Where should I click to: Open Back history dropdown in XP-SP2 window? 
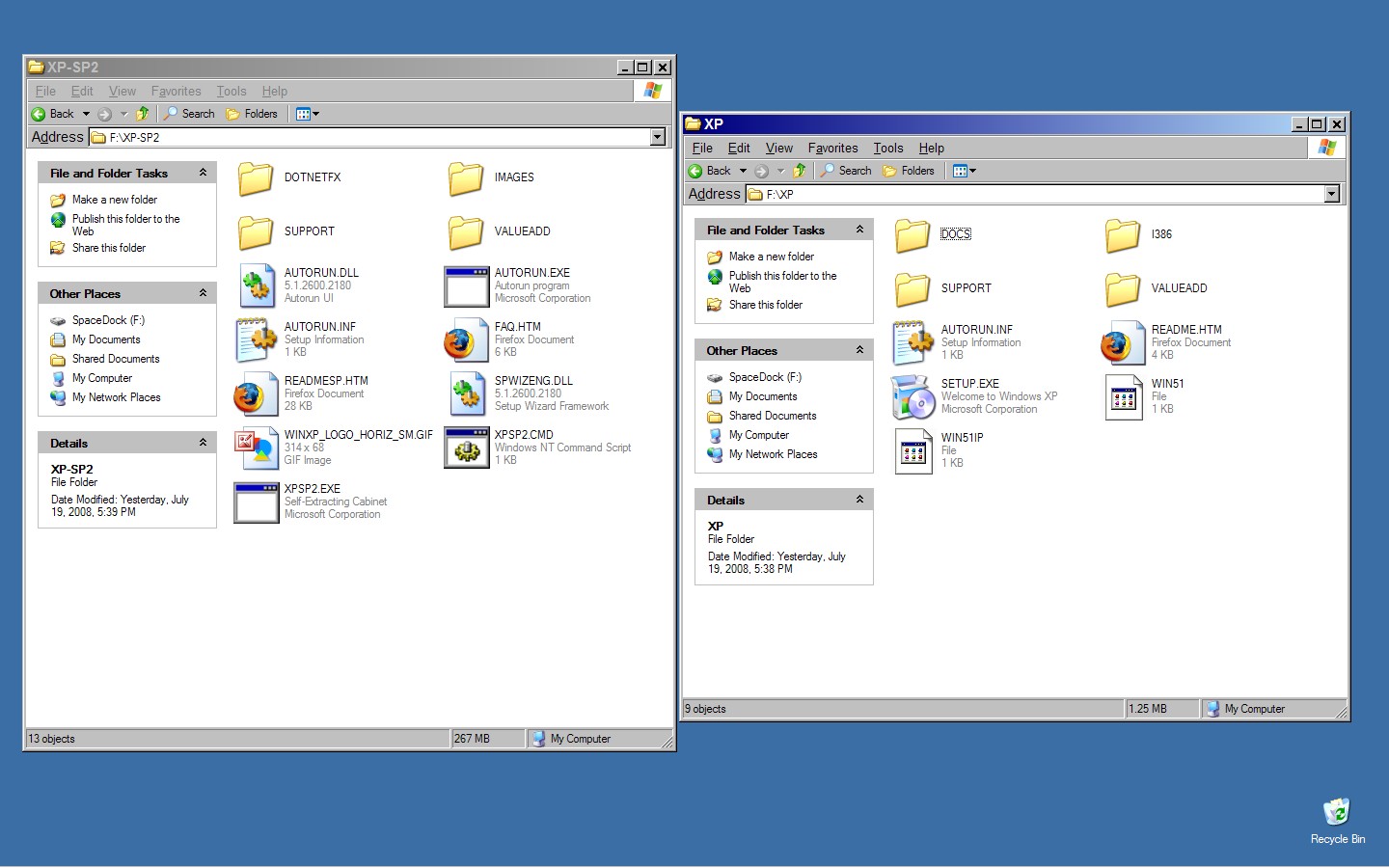click(86, 114)
